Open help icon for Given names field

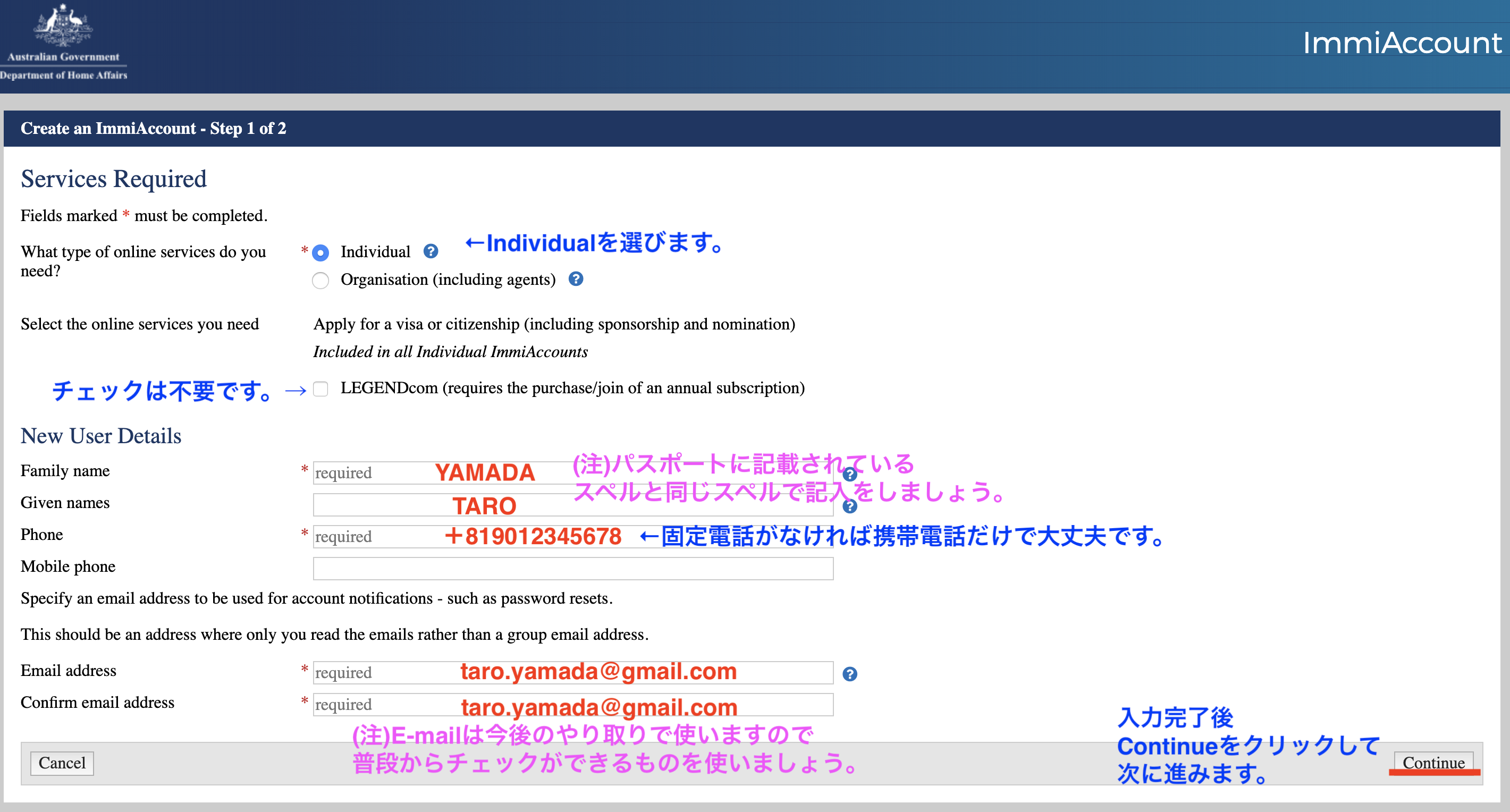point(850,506)
